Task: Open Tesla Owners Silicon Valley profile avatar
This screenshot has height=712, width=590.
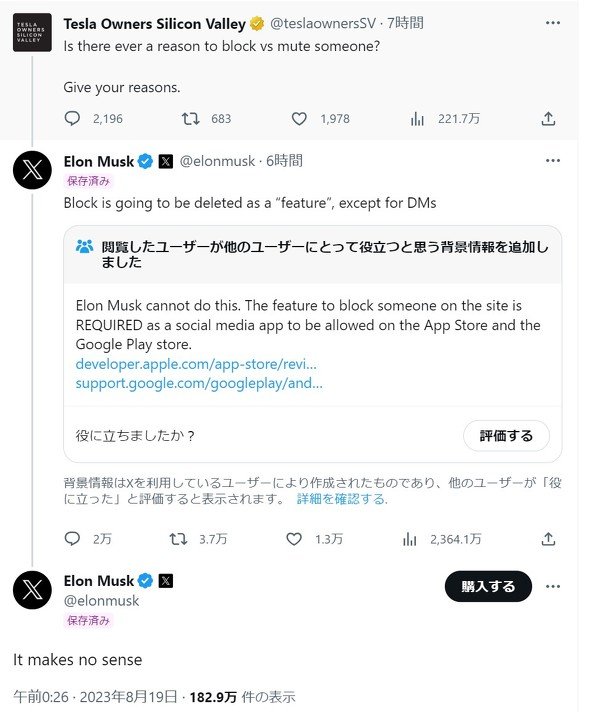Action: [32, 33]
